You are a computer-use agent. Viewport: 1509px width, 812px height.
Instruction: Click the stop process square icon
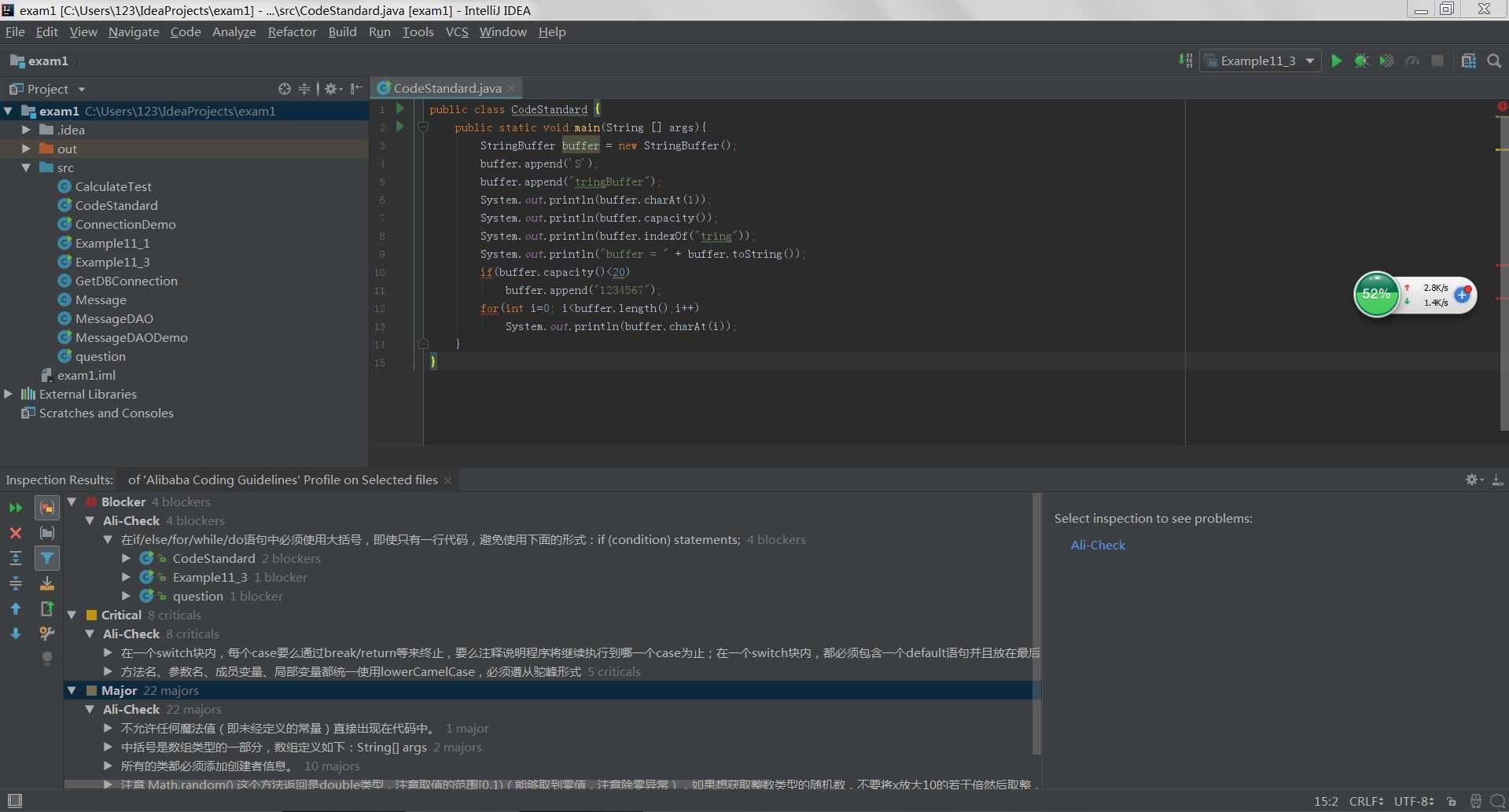point(1437,61)
